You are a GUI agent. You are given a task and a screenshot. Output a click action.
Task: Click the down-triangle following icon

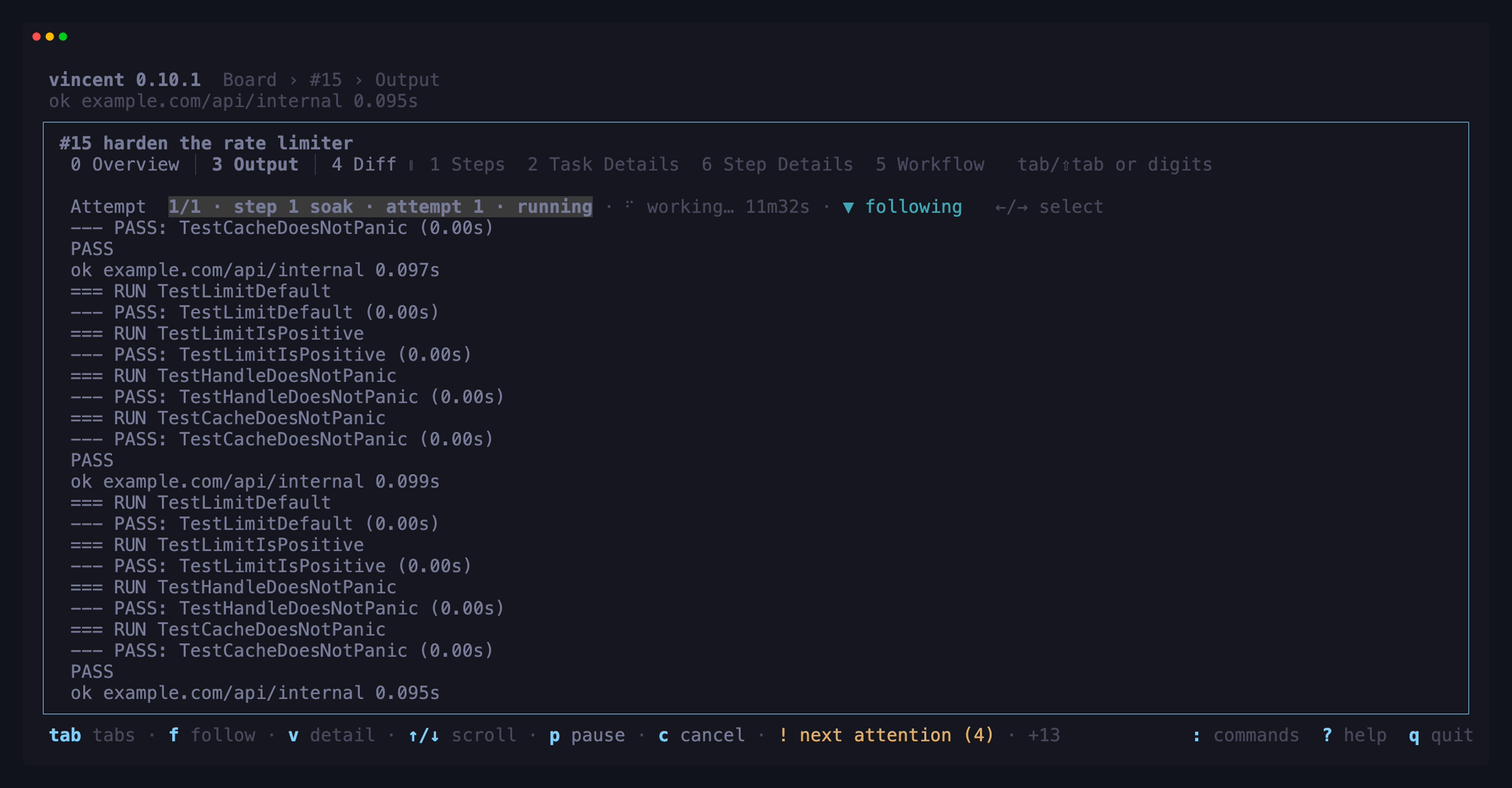pyautogui.click(x=848, y=207)
